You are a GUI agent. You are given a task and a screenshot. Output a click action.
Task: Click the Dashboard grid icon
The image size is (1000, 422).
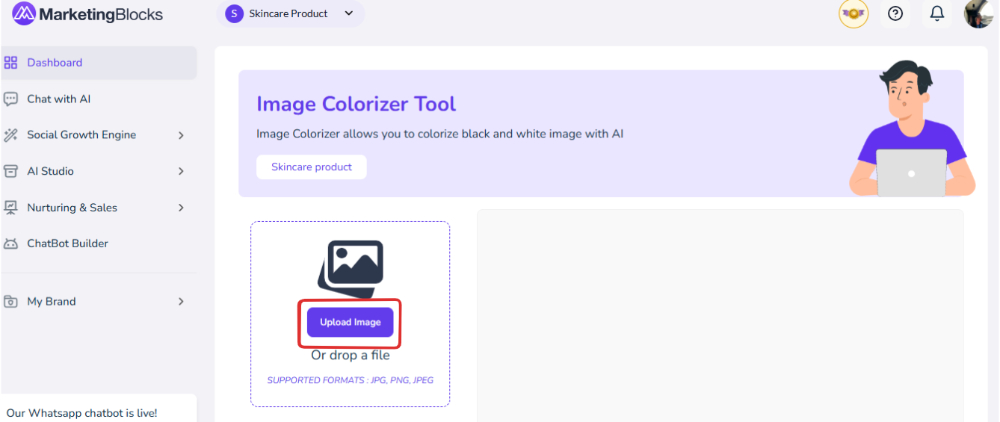11,63
